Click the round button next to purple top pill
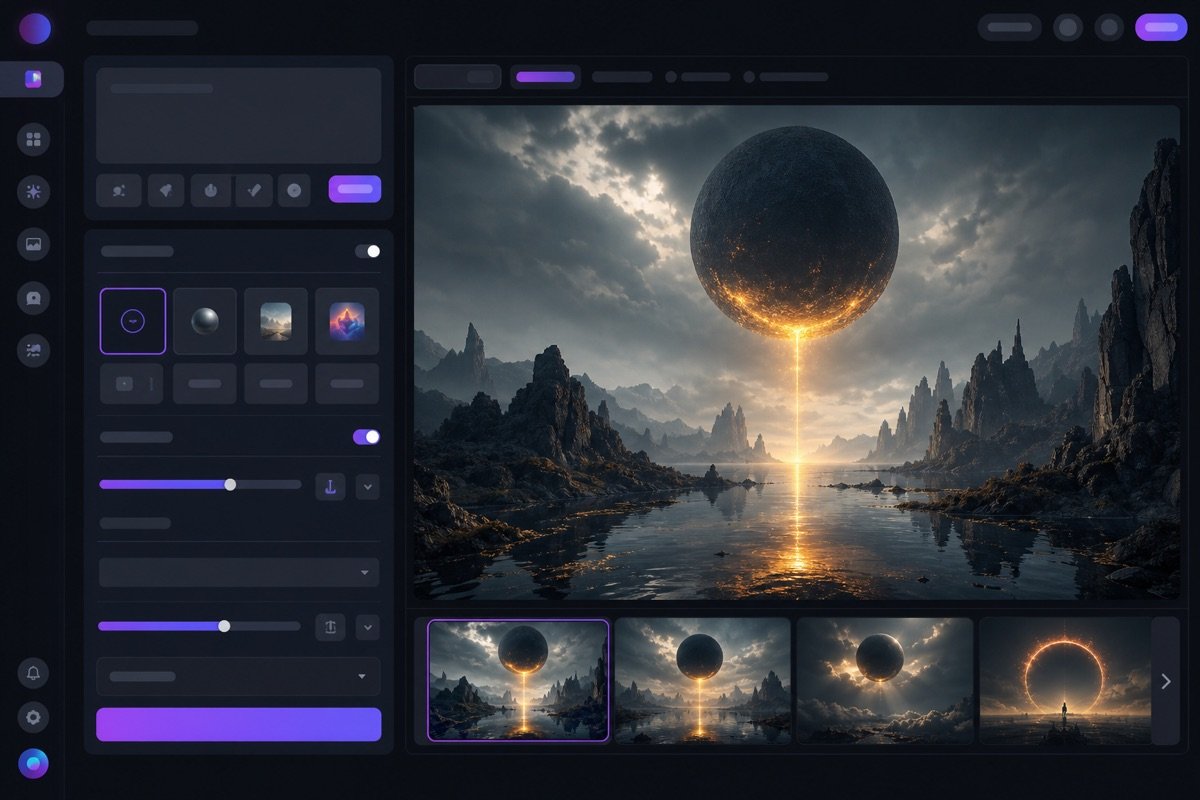This screenshot has width=1200, height=800. 1109,27
